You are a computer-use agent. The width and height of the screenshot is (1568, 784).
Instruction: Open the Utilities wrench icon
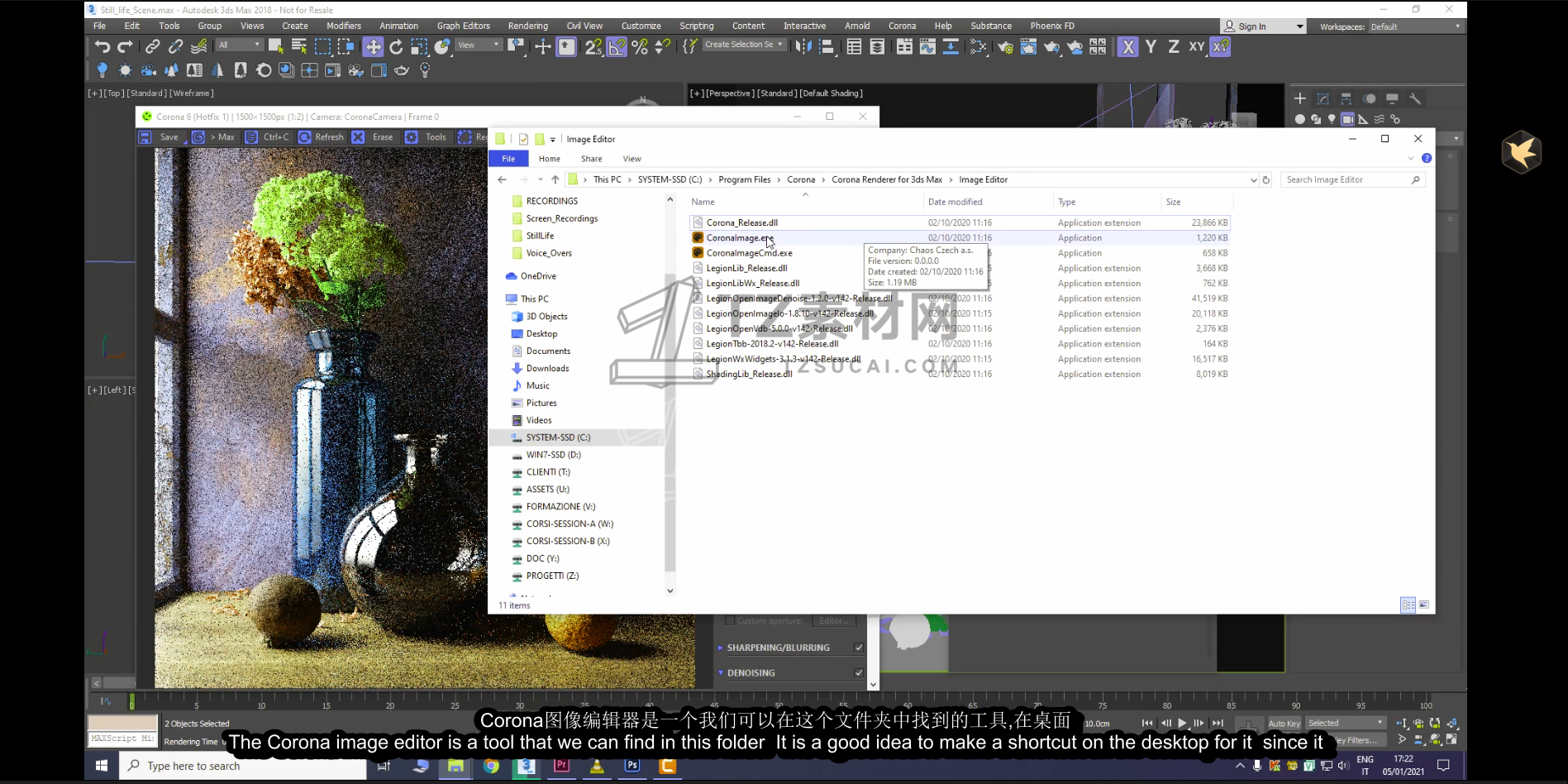pyautogui.click(x=1415, y=98)
